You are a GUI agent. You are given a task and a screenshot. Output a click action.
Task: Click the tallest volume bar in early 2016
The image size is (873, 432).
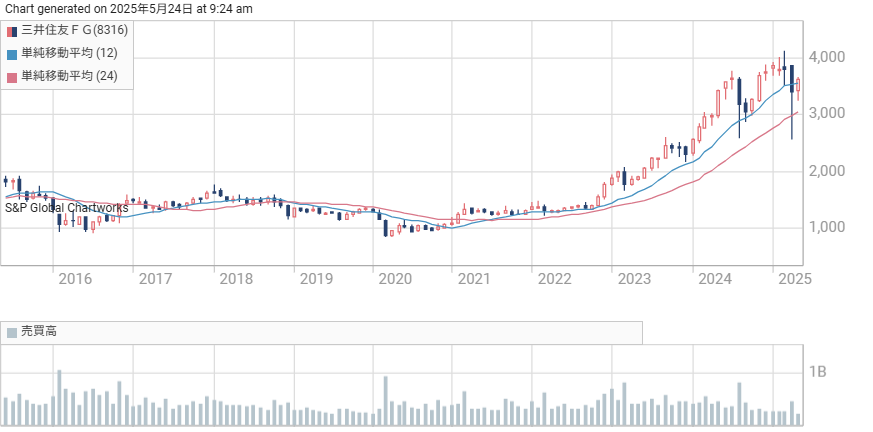pyautogui.click(x=59, y=399)
